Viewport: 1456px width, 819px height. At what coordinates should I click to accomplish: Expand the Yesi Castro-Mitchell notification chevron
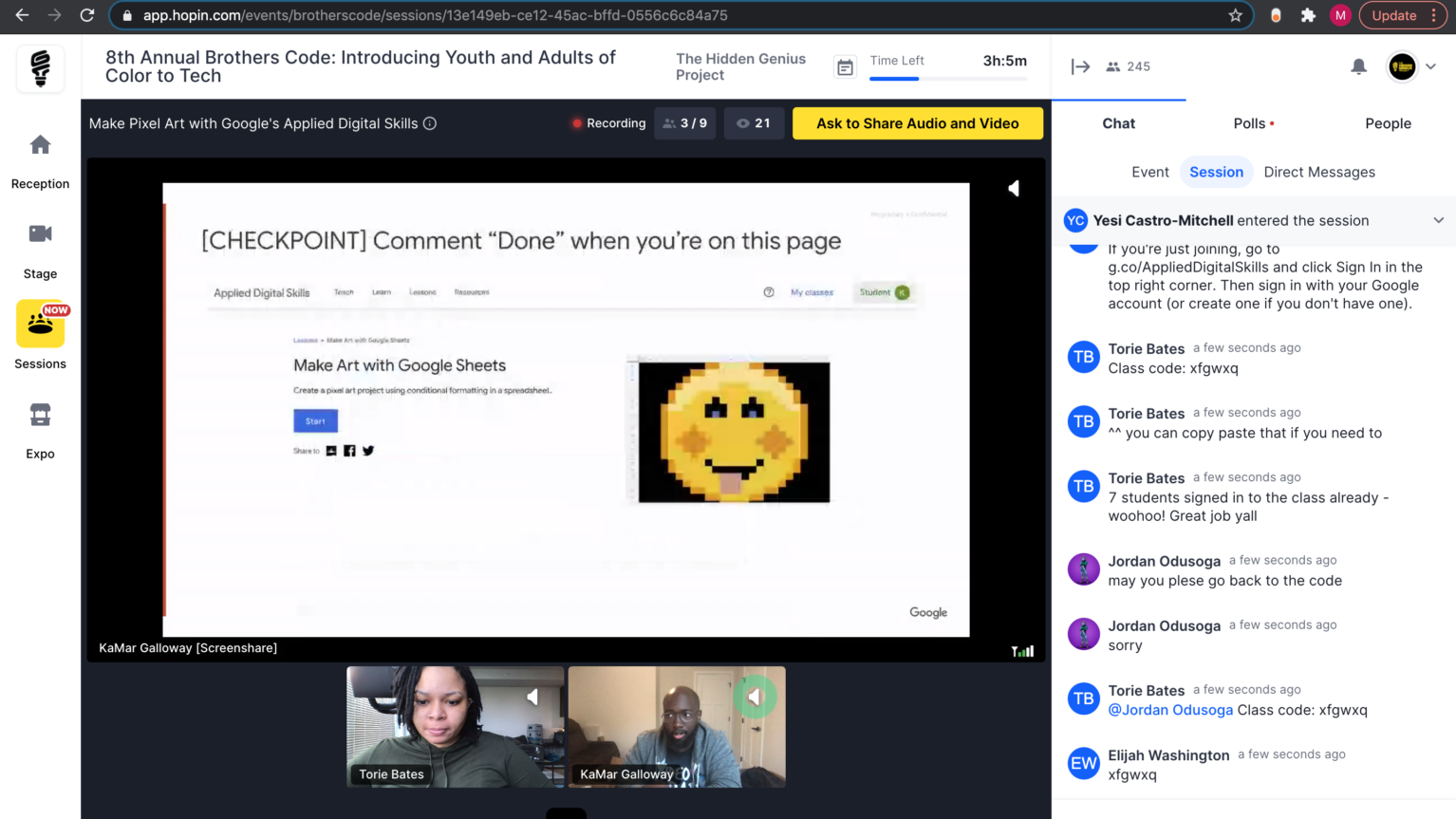1438,220
